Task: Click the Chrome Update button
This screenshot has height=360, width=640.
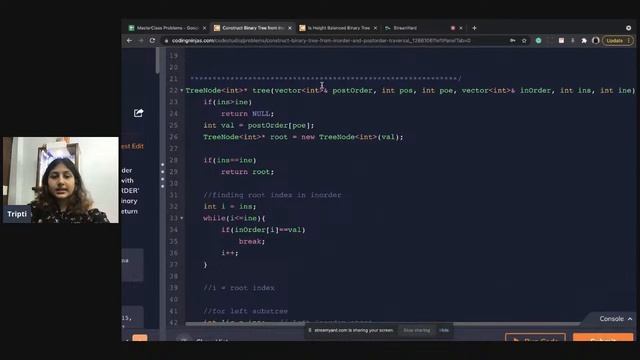Action: (x=618, y=40)
